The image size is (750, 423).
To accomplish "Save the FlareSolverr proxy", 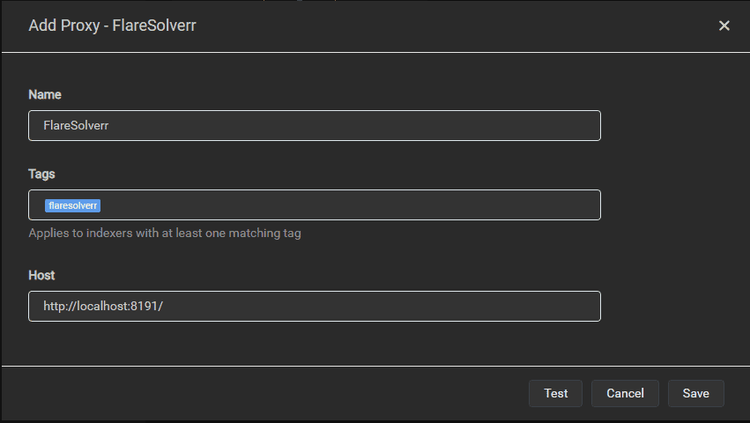I will tap(696, 393).
